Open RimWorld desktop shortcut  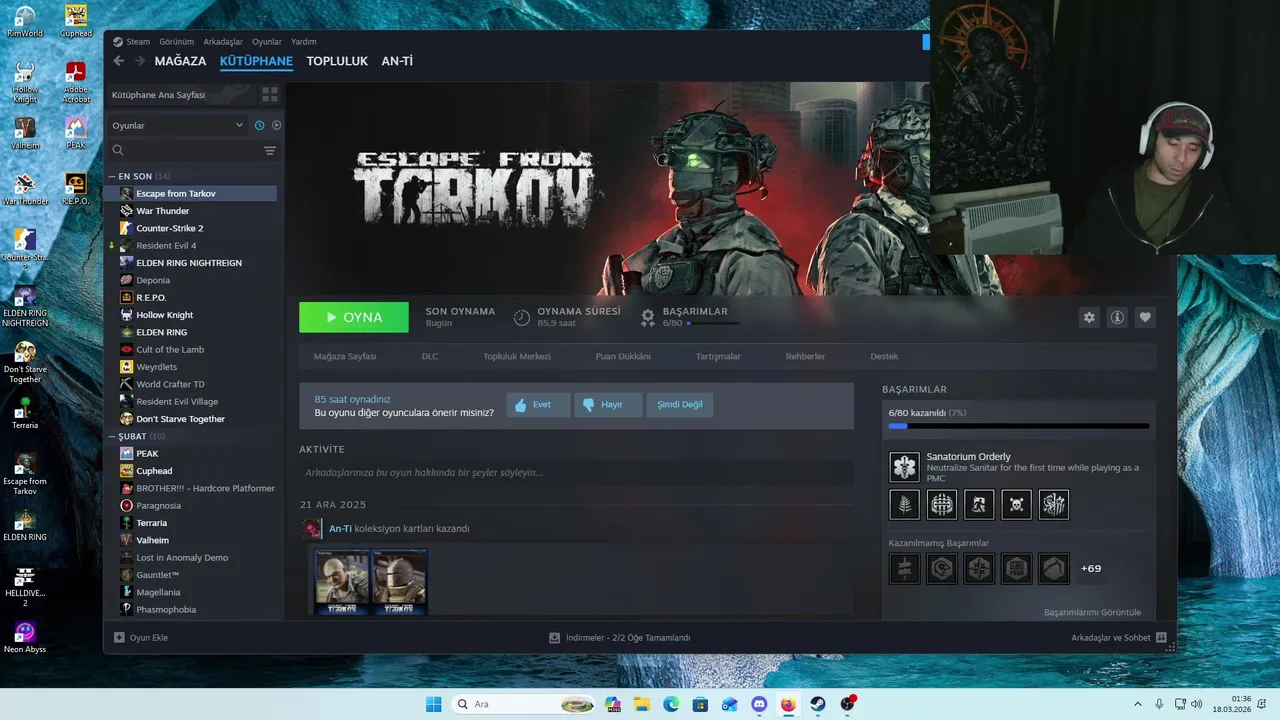coord(25,20)
